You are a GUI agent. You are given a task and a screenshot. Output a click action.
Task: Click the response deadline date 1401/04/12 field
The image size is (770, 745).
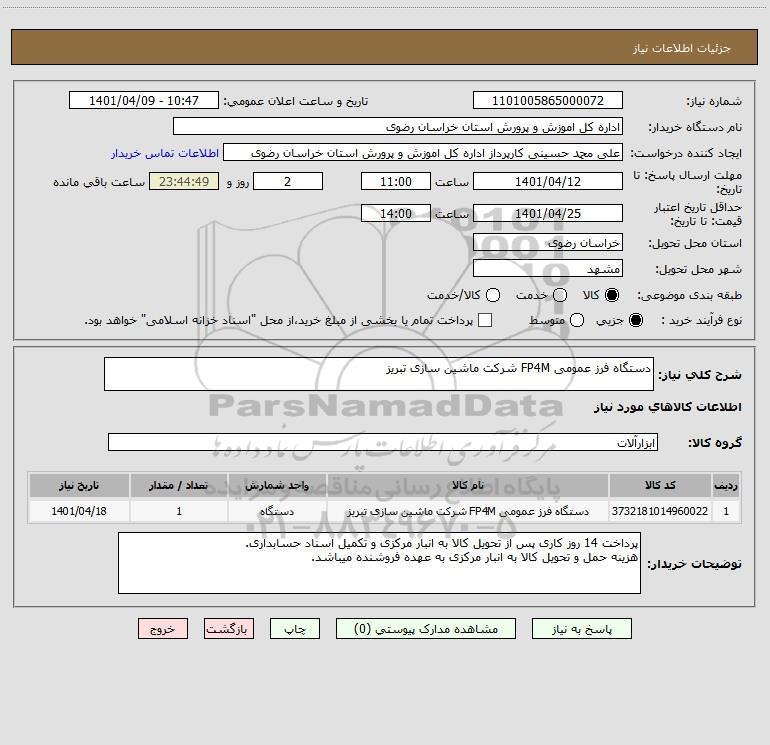(548, 181)
